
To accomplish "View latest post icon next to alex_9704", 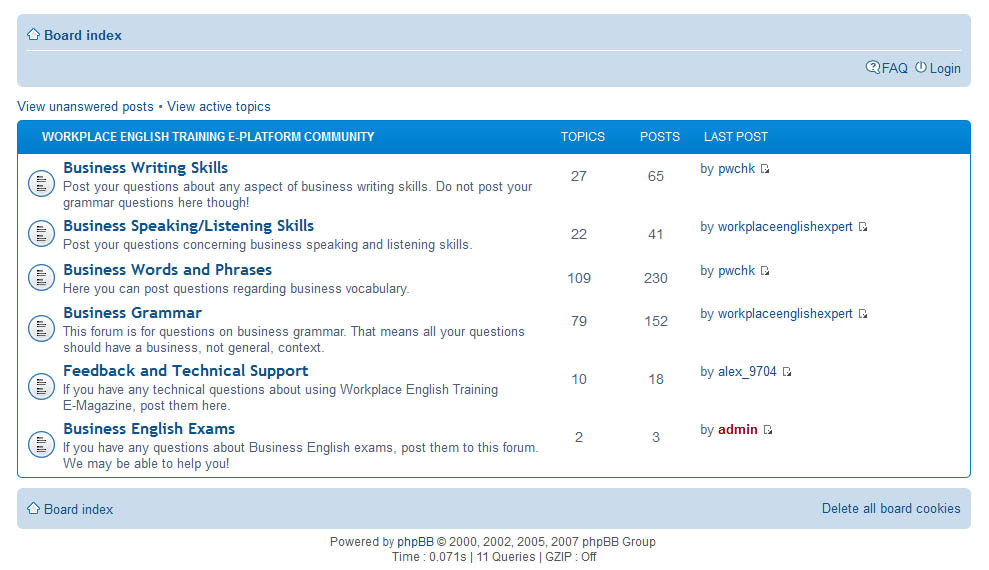I will [787, 372].
